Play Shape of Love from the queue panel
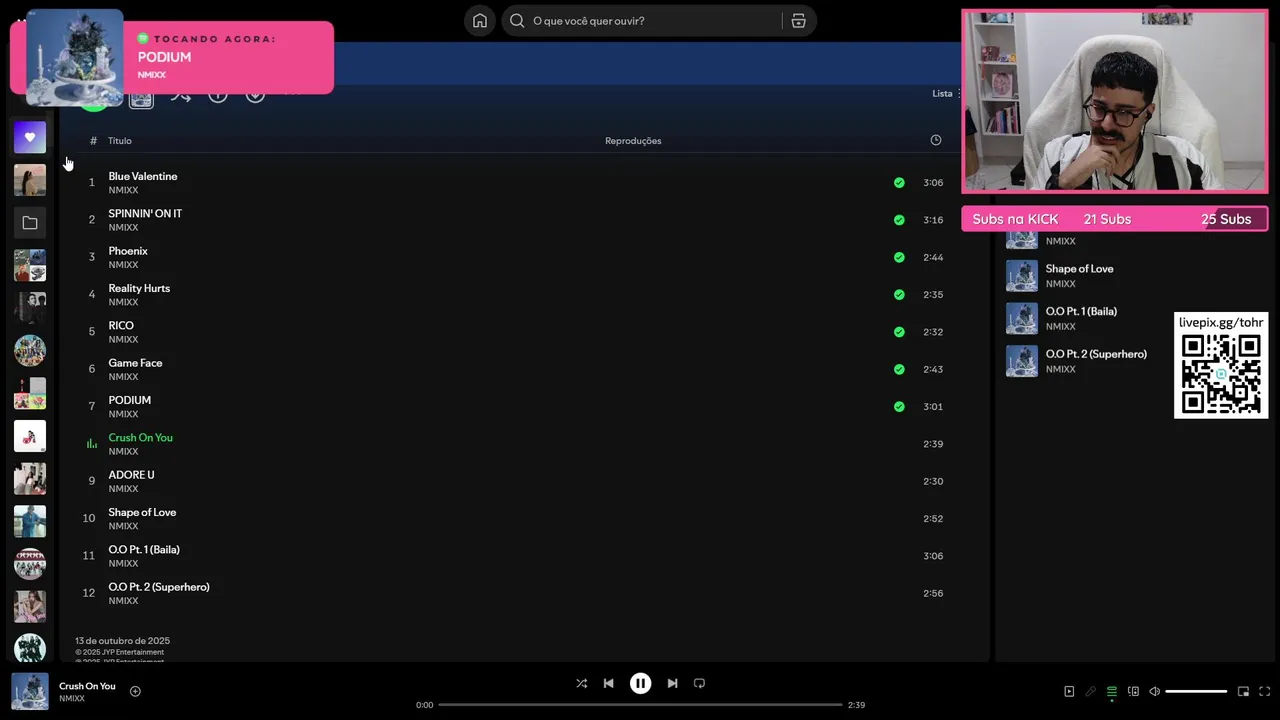 [x=1079, y=269]
